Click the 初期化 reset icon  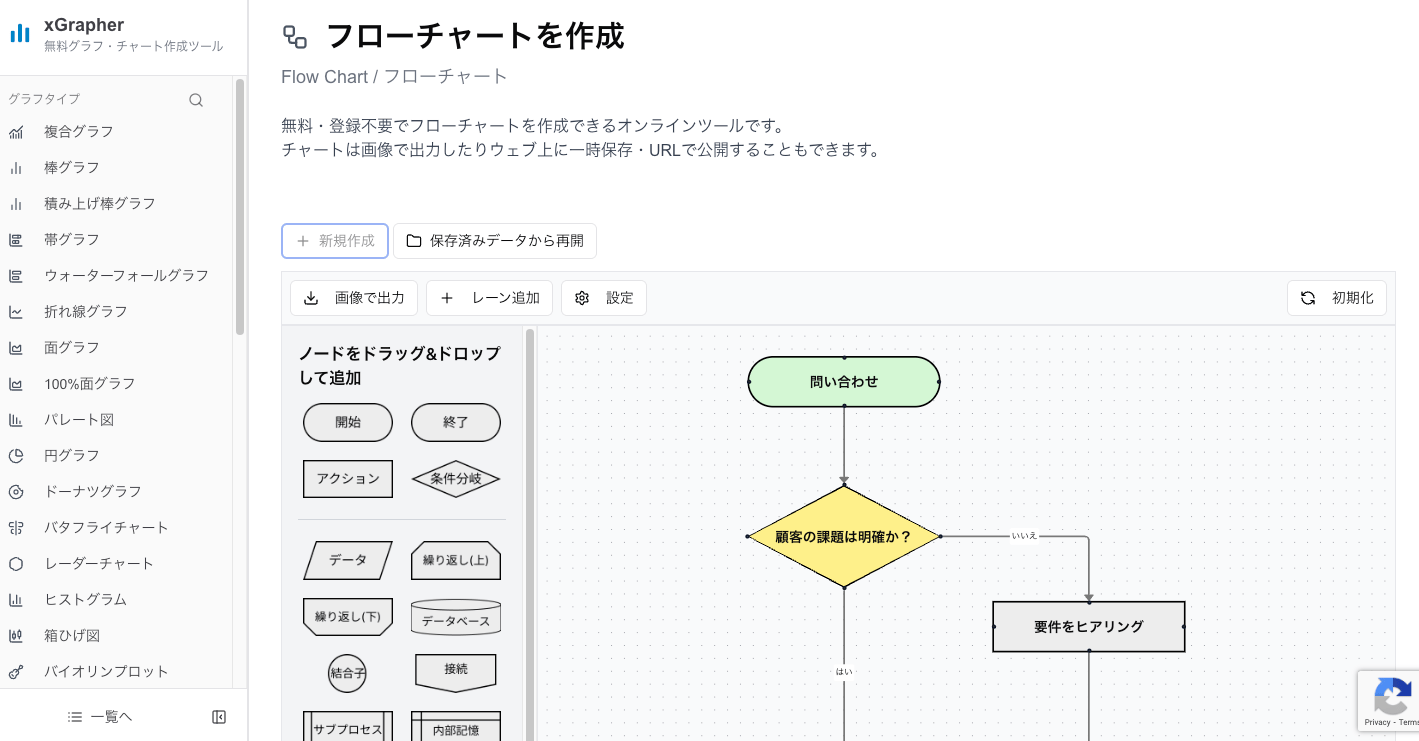pyautogui.click(x=1308, y=297)
